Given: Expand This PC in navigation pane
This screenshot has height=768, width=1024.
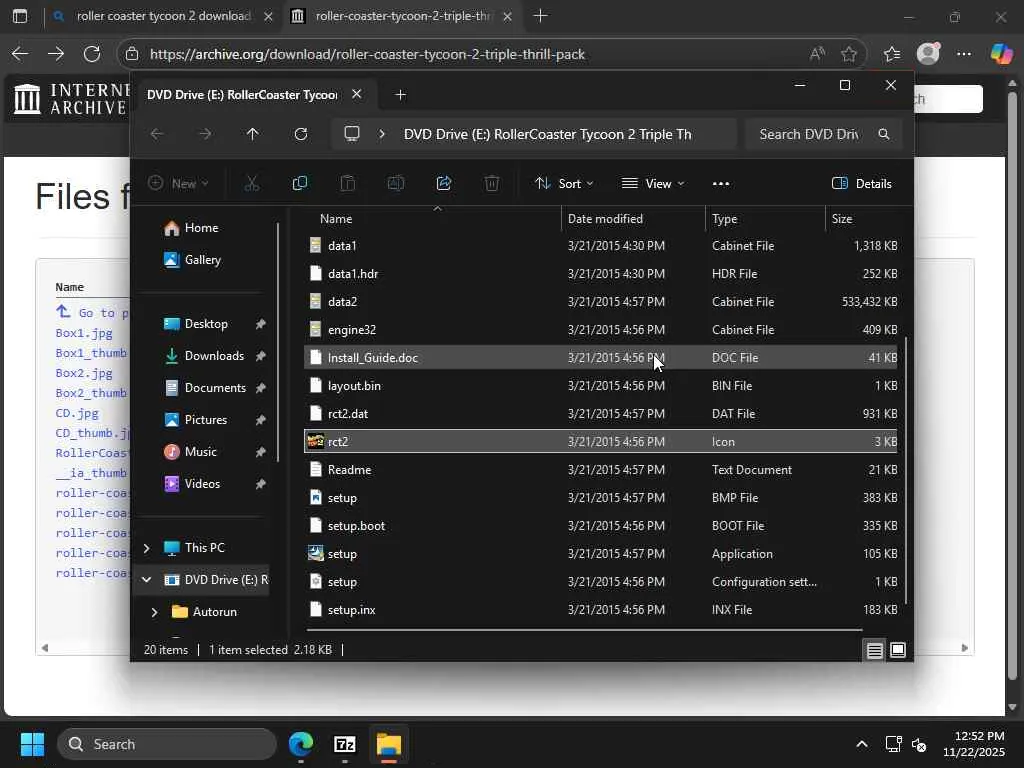Looking at the screenshot, I should click(147, 547).
